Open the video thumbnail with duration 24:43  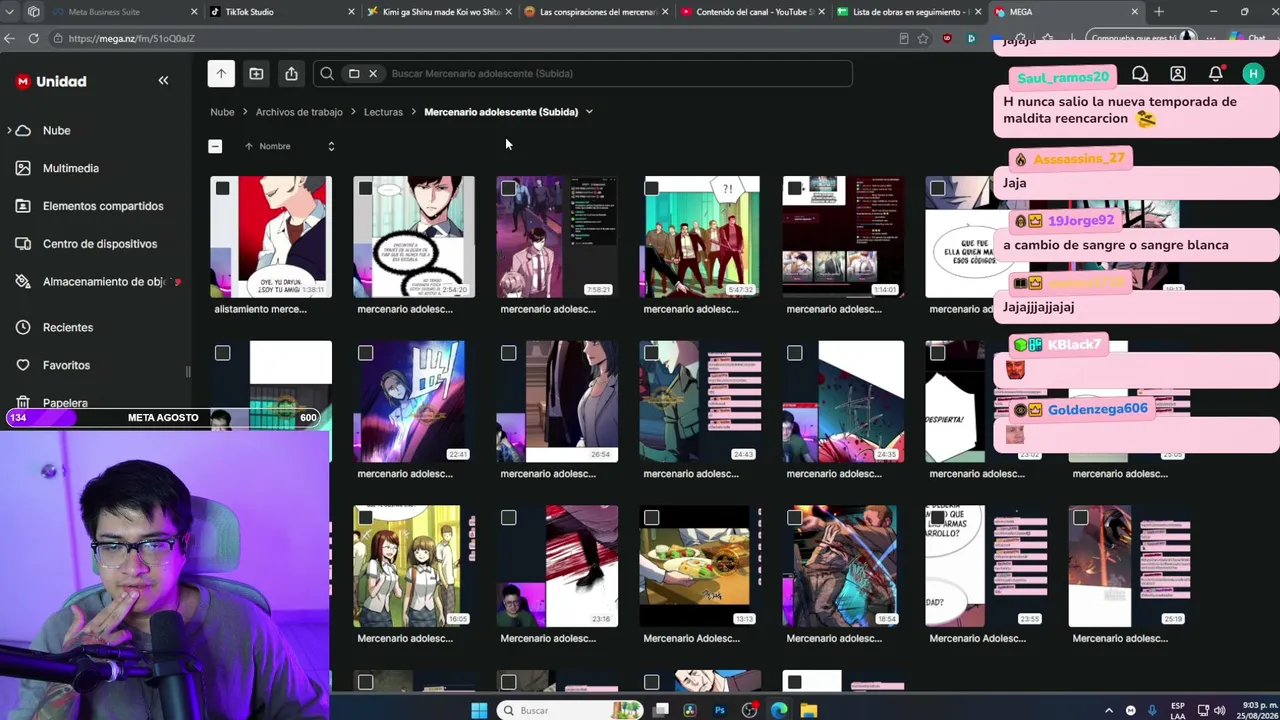click(x=700, y=402)
